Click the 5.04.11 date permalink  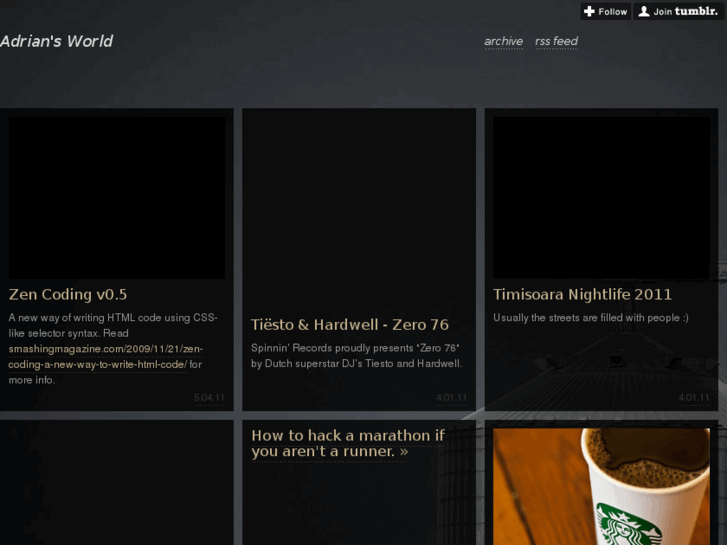click(209, 398)
